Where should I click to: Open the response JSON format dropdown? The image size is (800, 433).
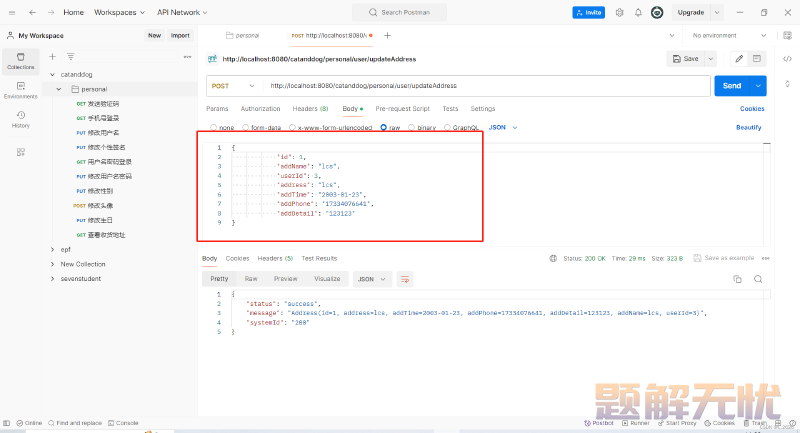tap(372, 279)
